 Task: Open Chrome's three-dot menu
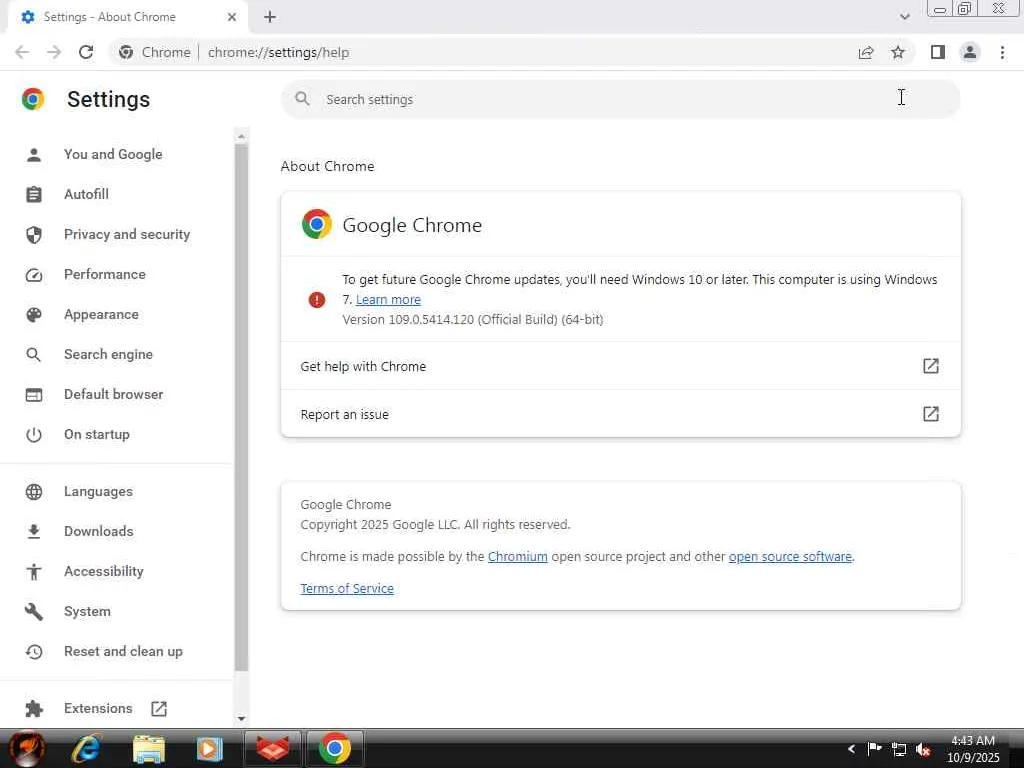click(1002, 52)
